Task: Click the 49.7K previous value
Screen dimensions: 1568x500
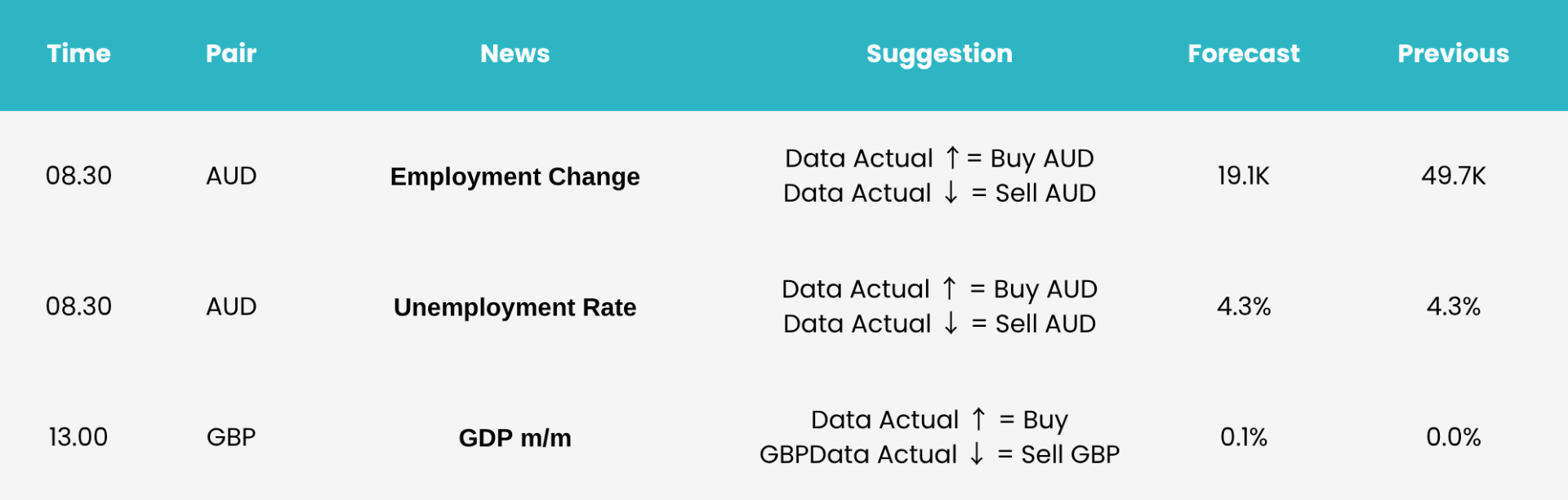Action: coord(1453,176)
